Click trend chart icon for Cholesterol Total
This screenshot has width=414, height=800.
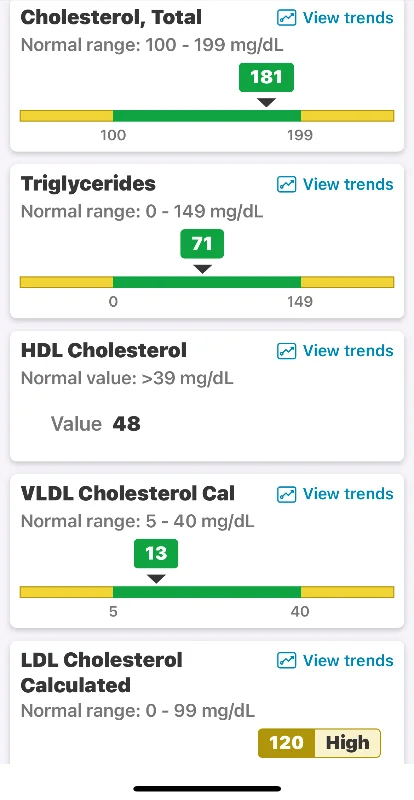286,18
